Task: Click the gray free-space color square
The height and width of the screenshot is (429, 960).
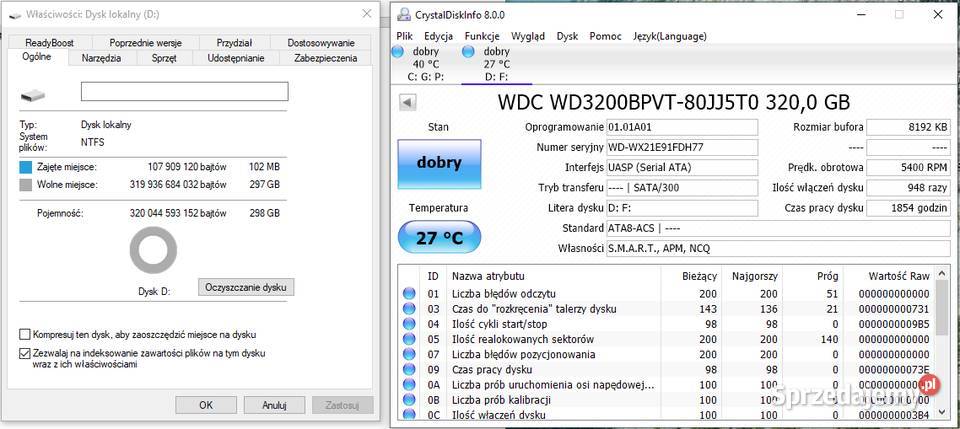Action: [25, 184]
